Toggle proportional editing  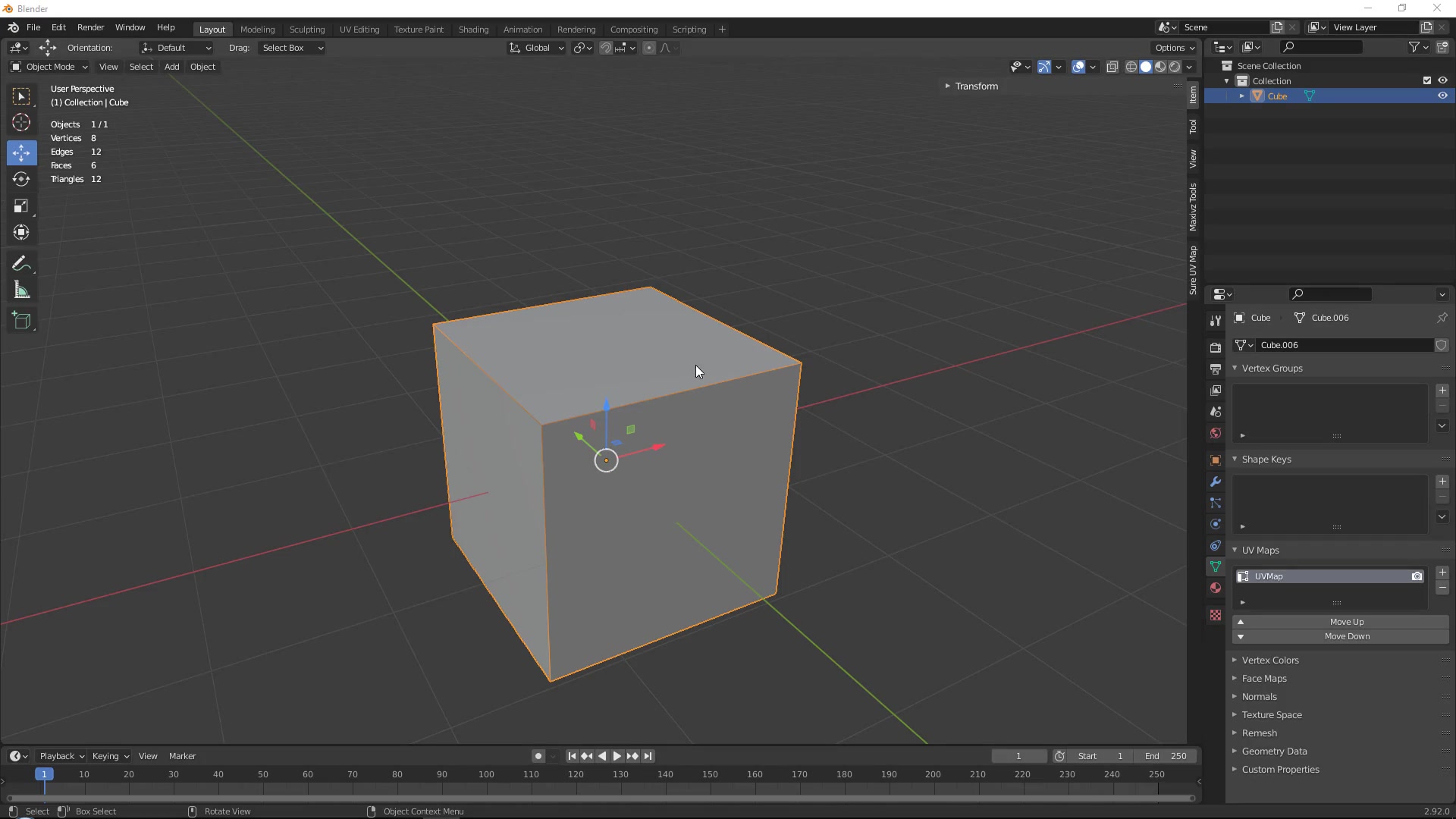(x=649, y=48)
